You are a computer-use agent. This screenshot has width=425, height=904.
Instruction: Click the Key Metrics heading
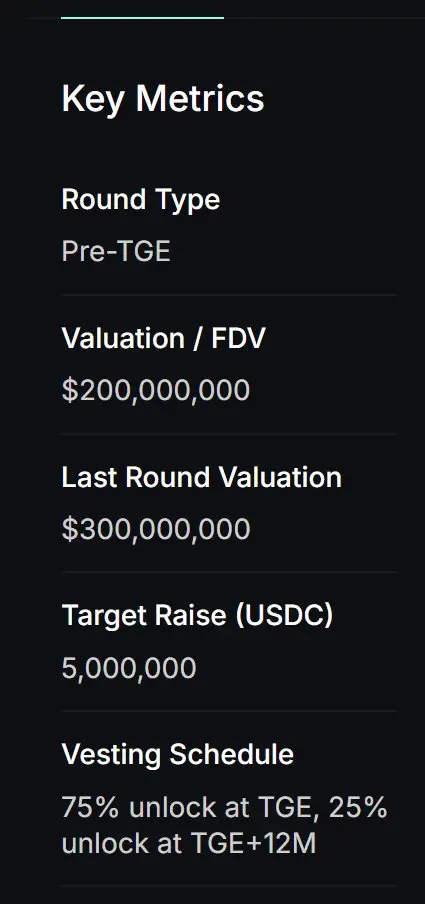click(x=163, y=99)
